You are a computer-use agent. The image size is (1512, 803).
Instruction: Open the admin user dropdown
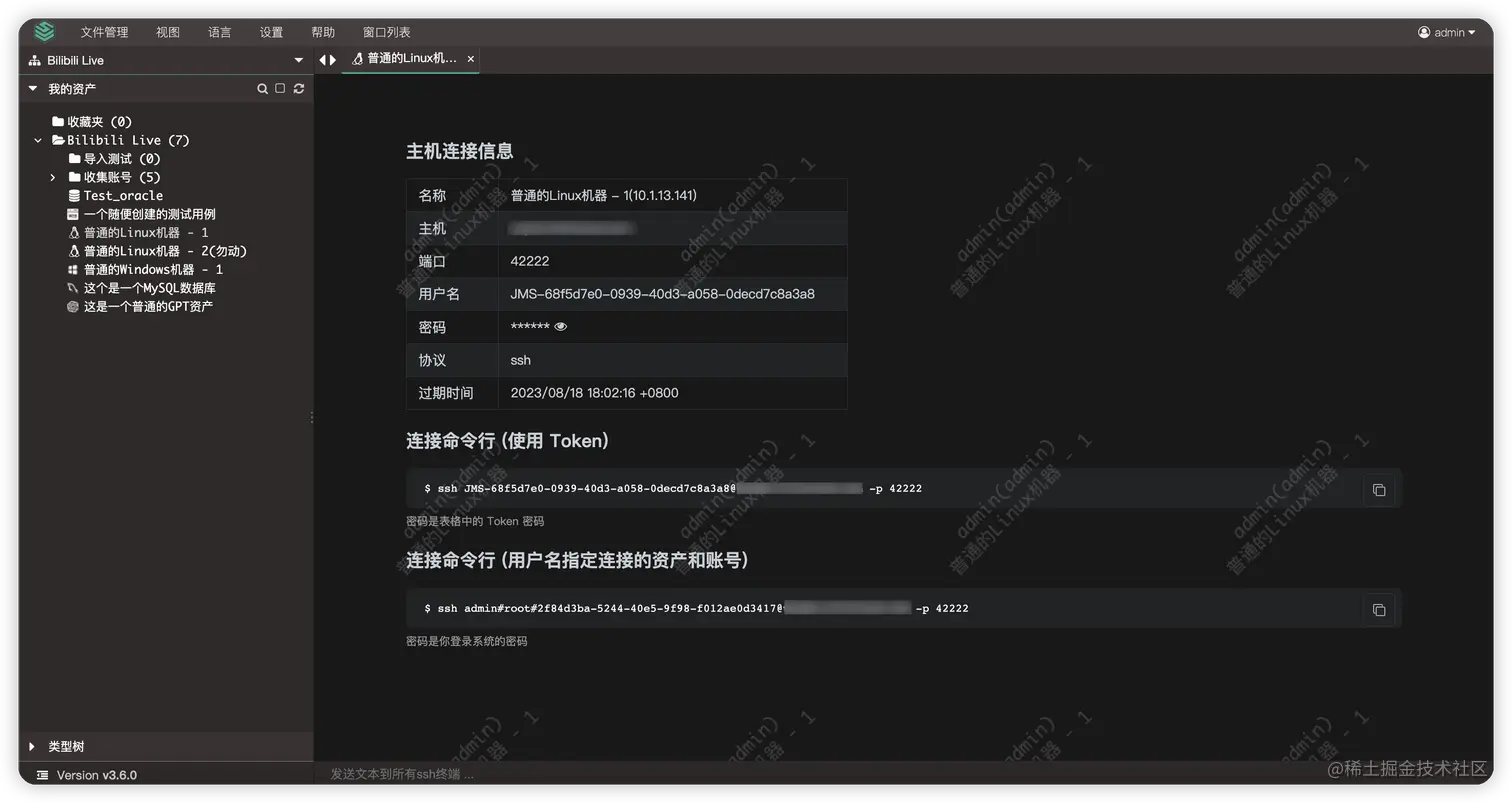[1447, 32]
